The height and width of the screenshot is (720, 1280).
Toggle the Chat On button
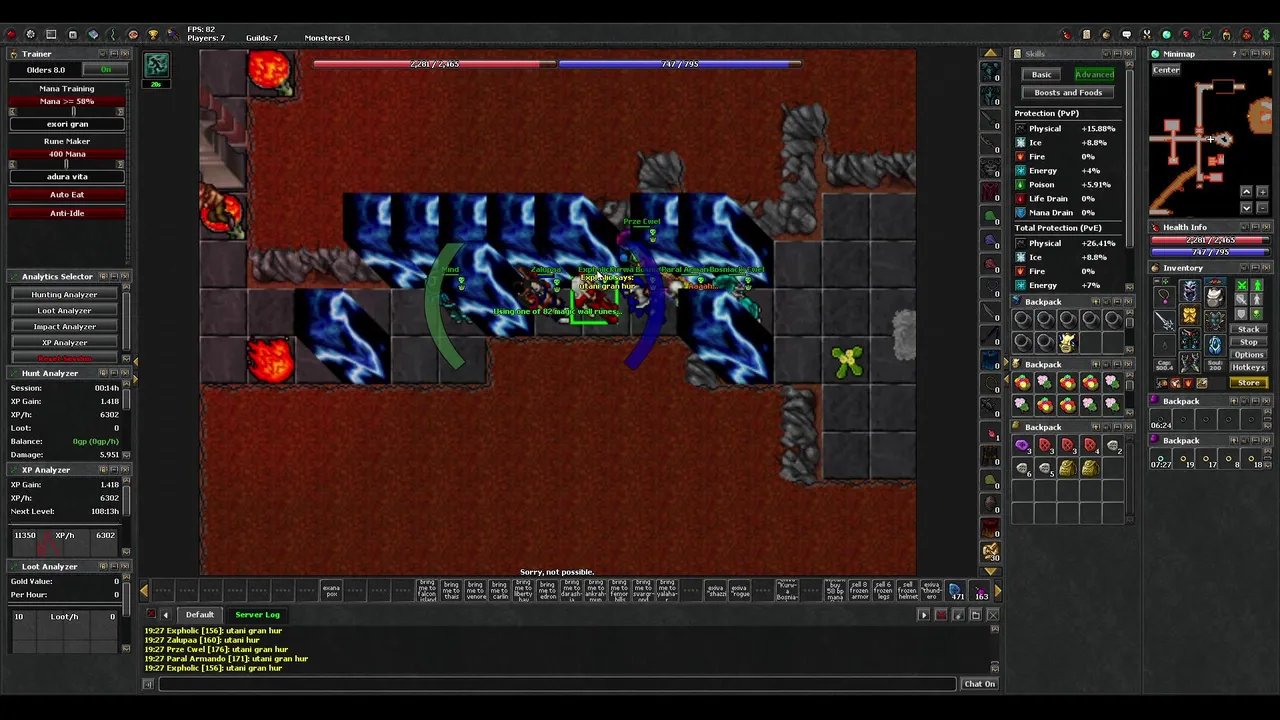pyautogui.click(x=979, y=684)
